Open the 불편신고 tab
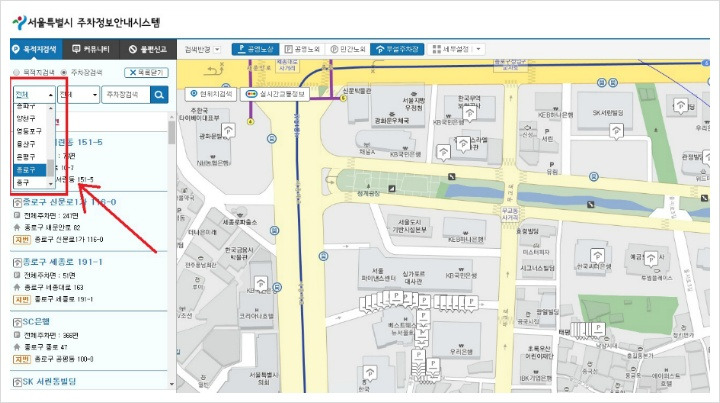 (148, 49)
